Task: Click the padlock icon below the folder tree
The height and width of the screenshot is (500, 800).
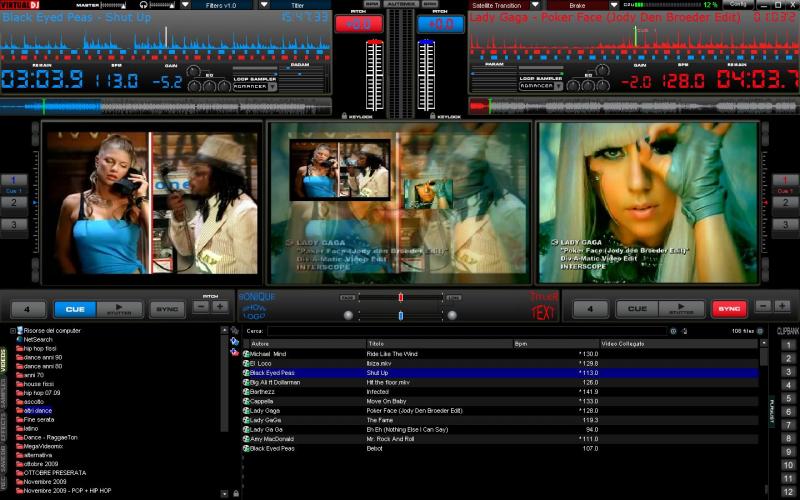Action: [235, 493]
